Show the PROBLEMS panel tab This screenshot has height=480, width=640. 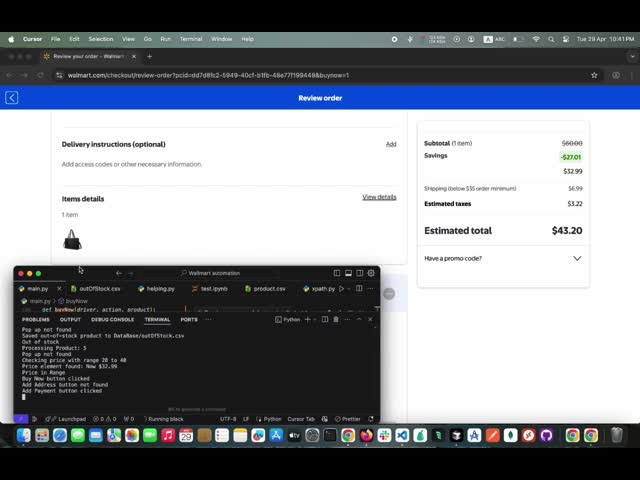36,320
